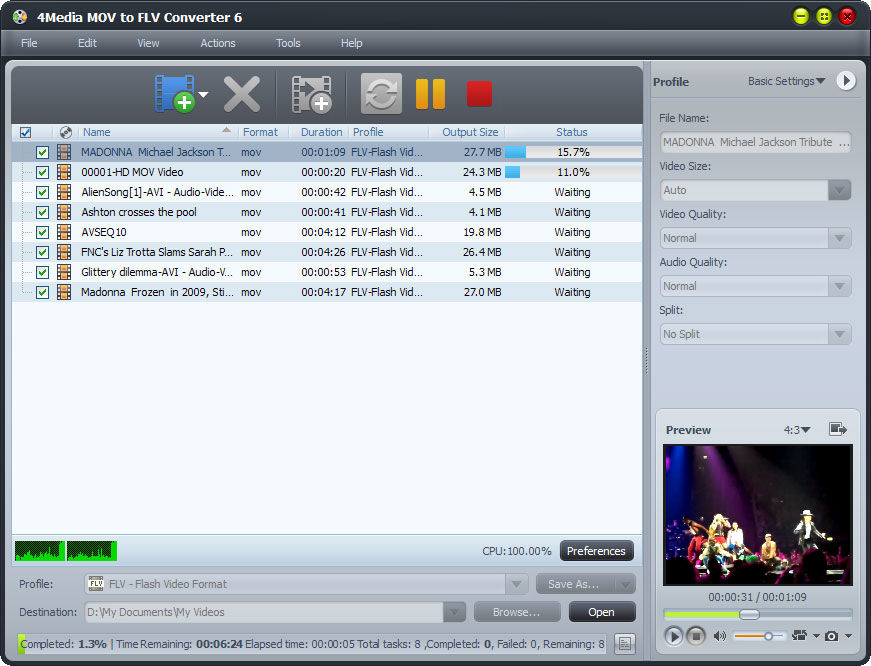The image size is (871, 666).
Task: Mute preview with the speaker icon
Action: 719,636
